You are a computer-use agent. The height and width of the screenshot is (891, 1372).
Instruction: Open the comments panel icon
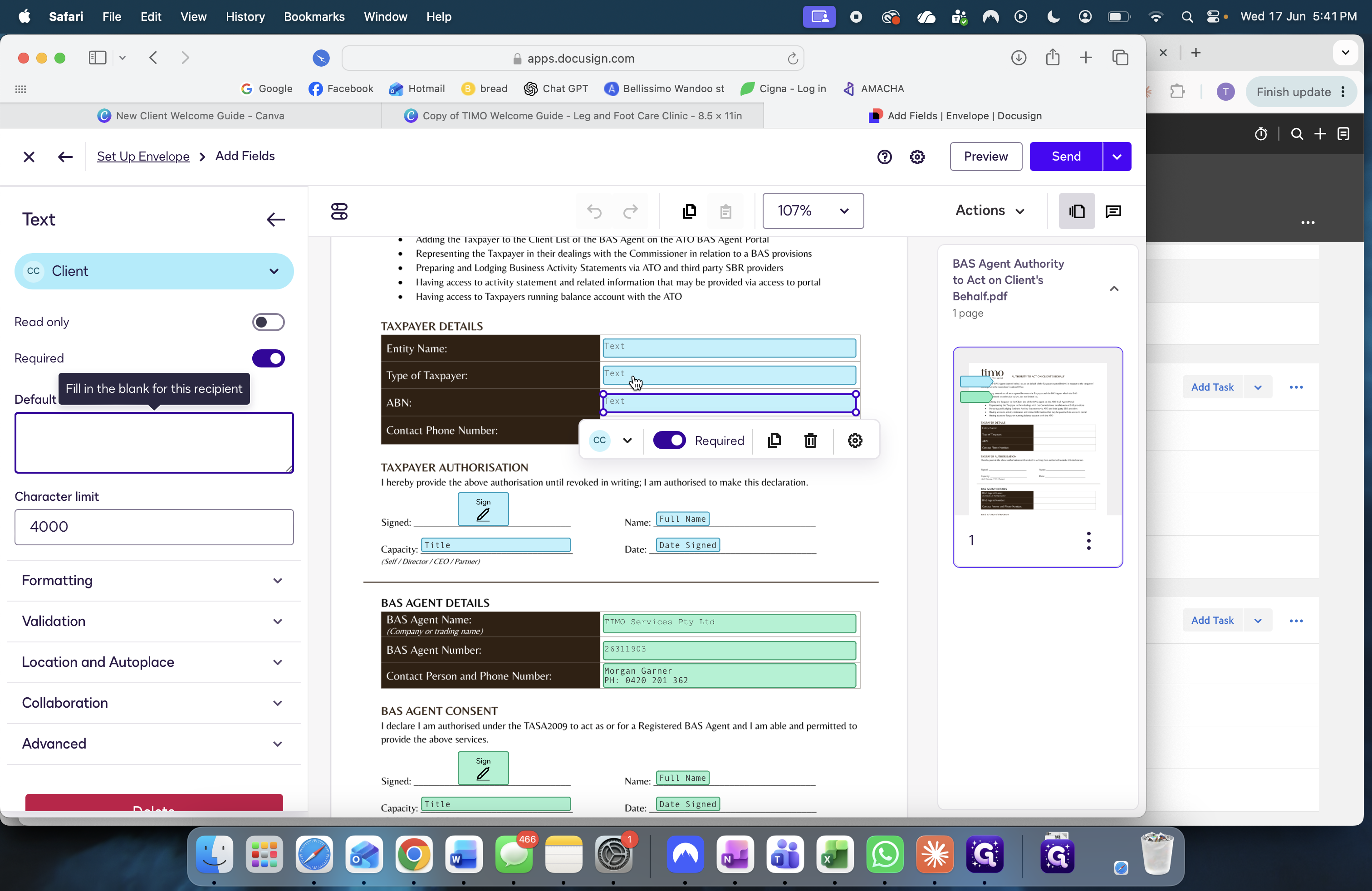(x=1113, y=211)
